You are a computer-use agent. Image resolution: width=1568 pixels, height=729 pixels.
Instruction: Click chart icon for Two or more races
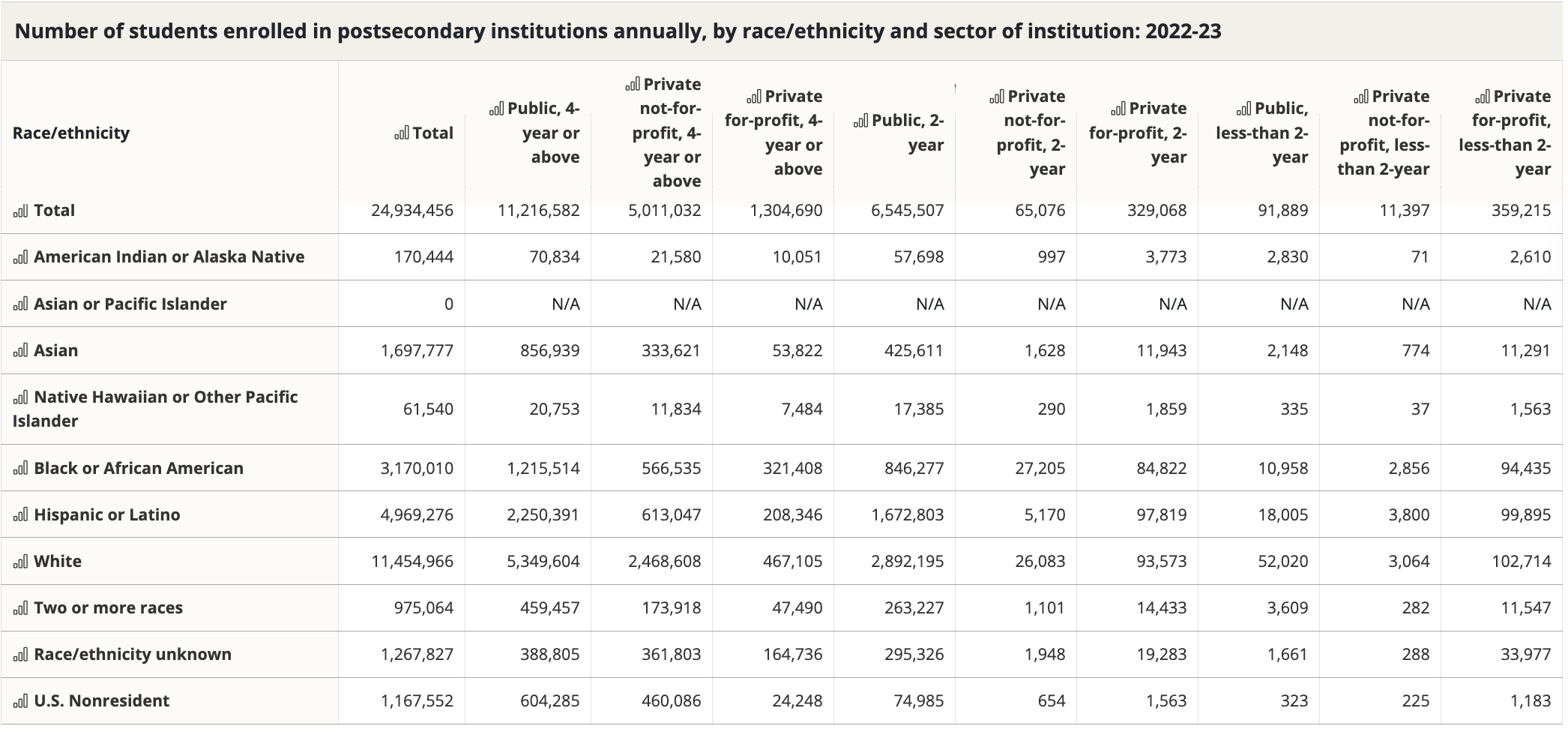20,608
